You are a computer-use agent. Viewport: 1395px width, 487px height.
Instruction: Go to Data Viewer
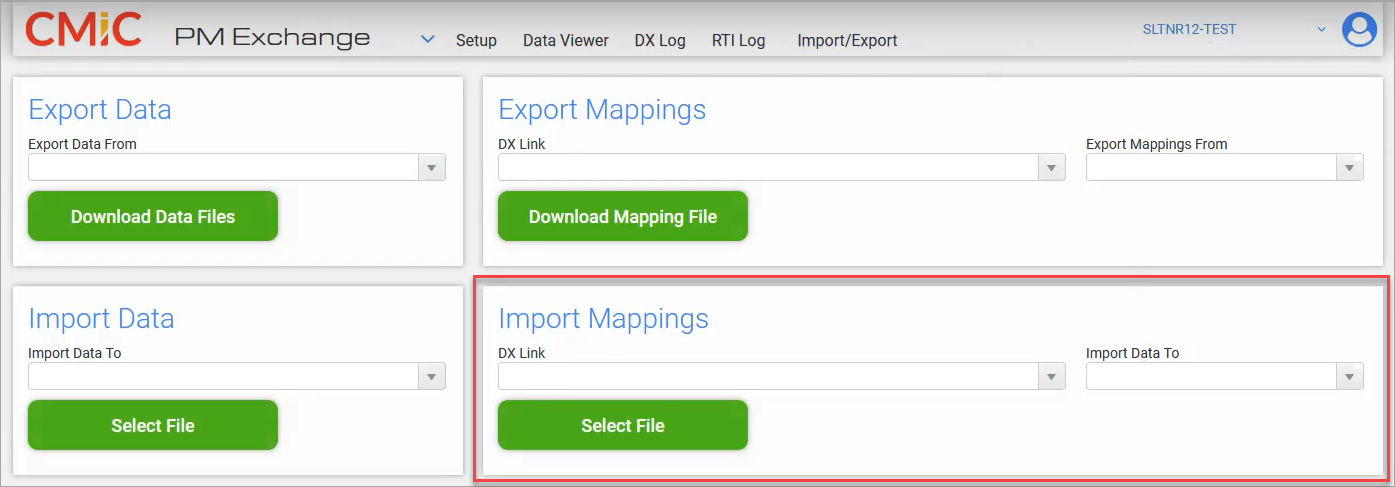566,41
